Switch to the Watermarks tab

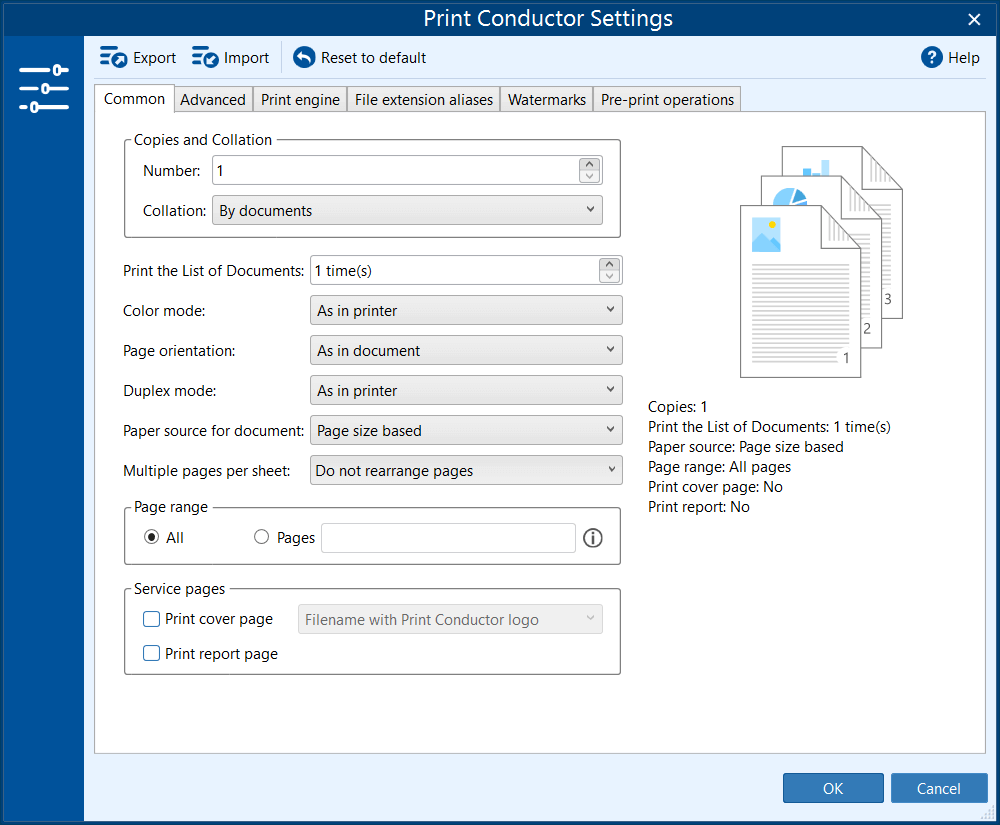pos(546,100)
